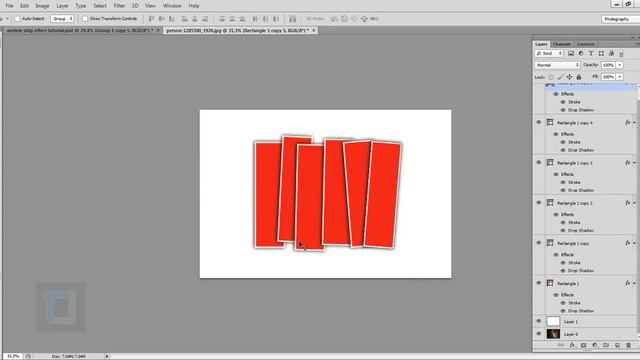This screenshot has width=640, height=360.
Task: Create a new layer icon
Action: pyautogui.click(x=617, y=345)
